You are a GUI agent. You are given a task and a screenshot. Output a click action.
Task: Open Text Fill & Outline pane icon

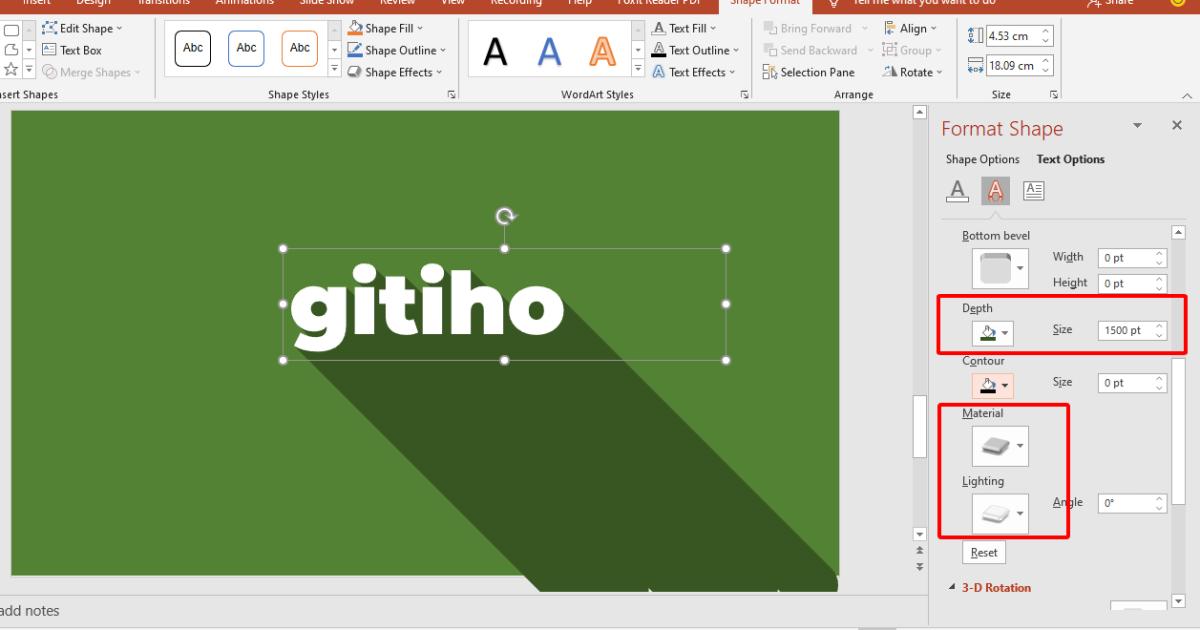[958, 190]
